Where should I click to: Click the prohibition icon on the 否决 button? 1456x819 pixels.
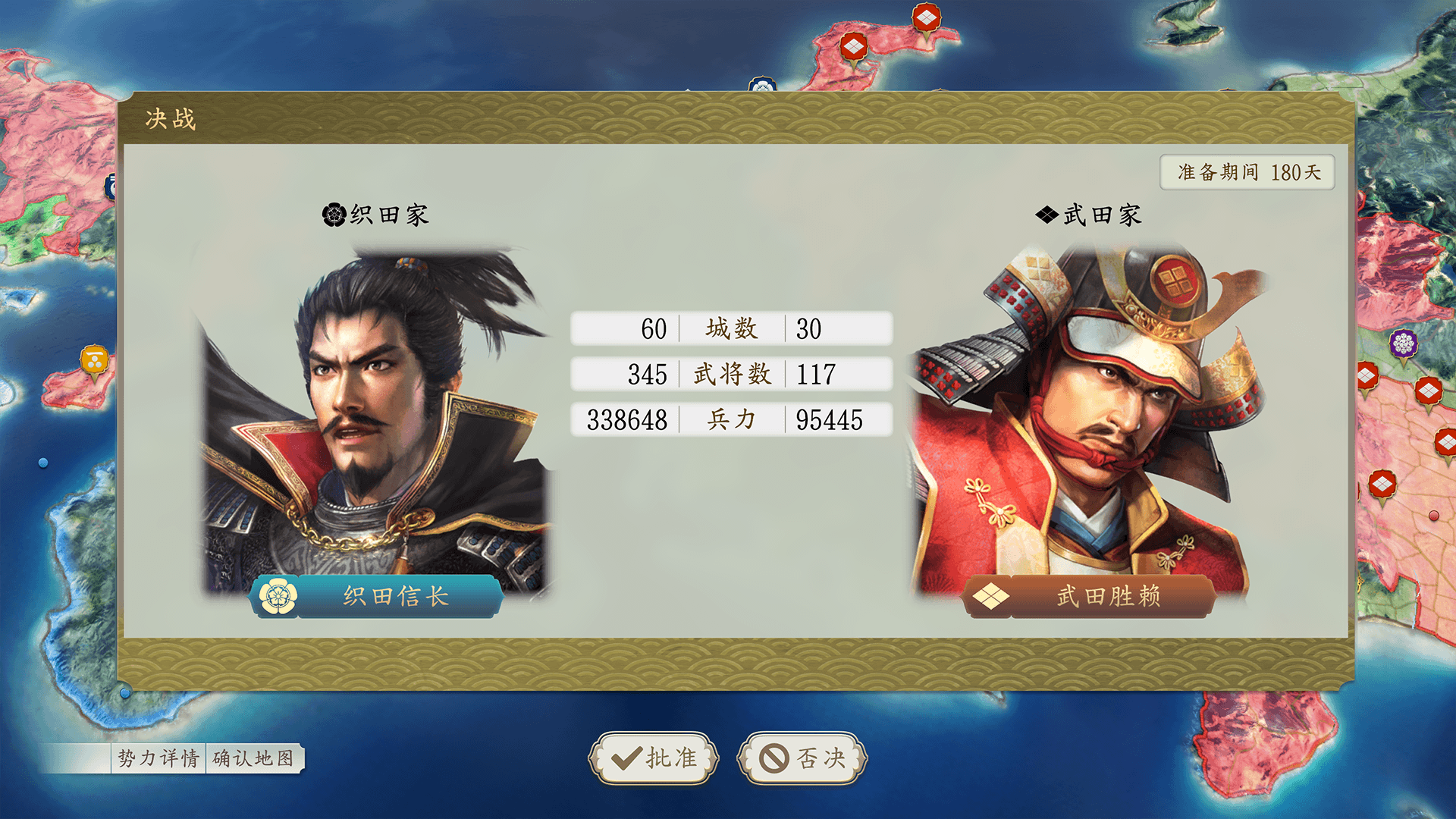pyautogui.click(x=774, y=758)
